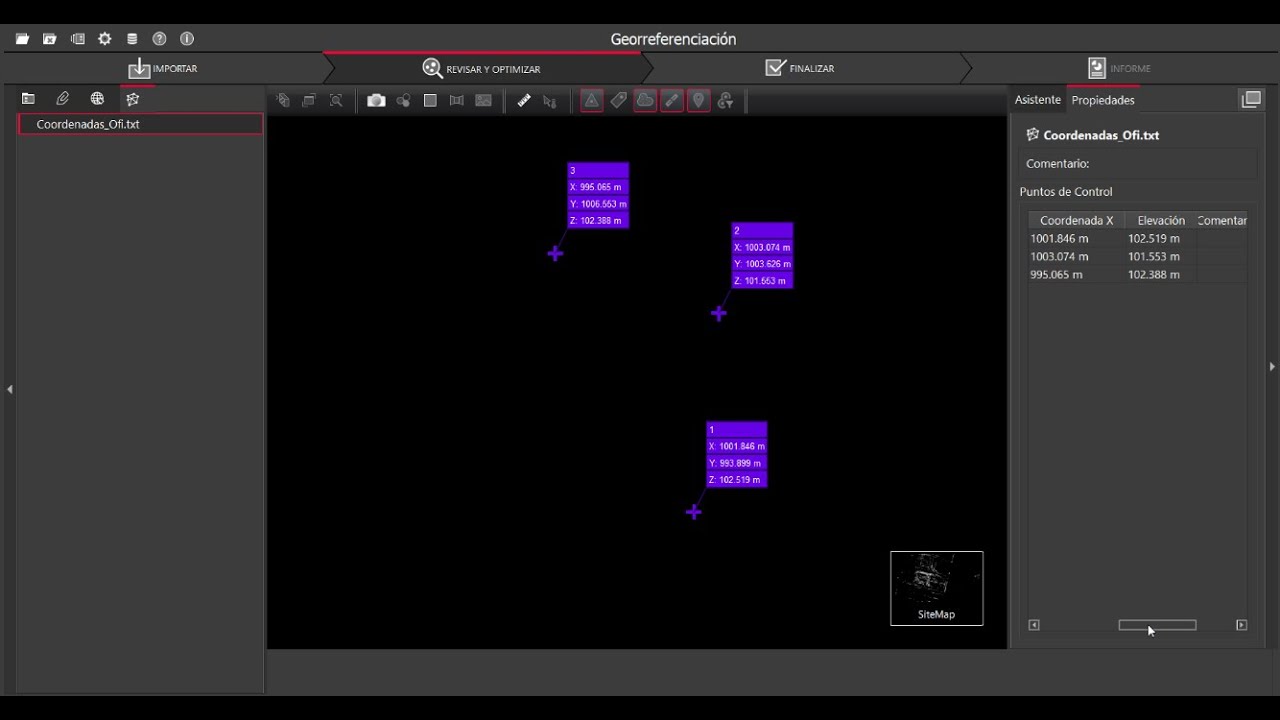The image size is (1280, 720).
Task: Click the three circles color mode icon
Action: [403, 100]
